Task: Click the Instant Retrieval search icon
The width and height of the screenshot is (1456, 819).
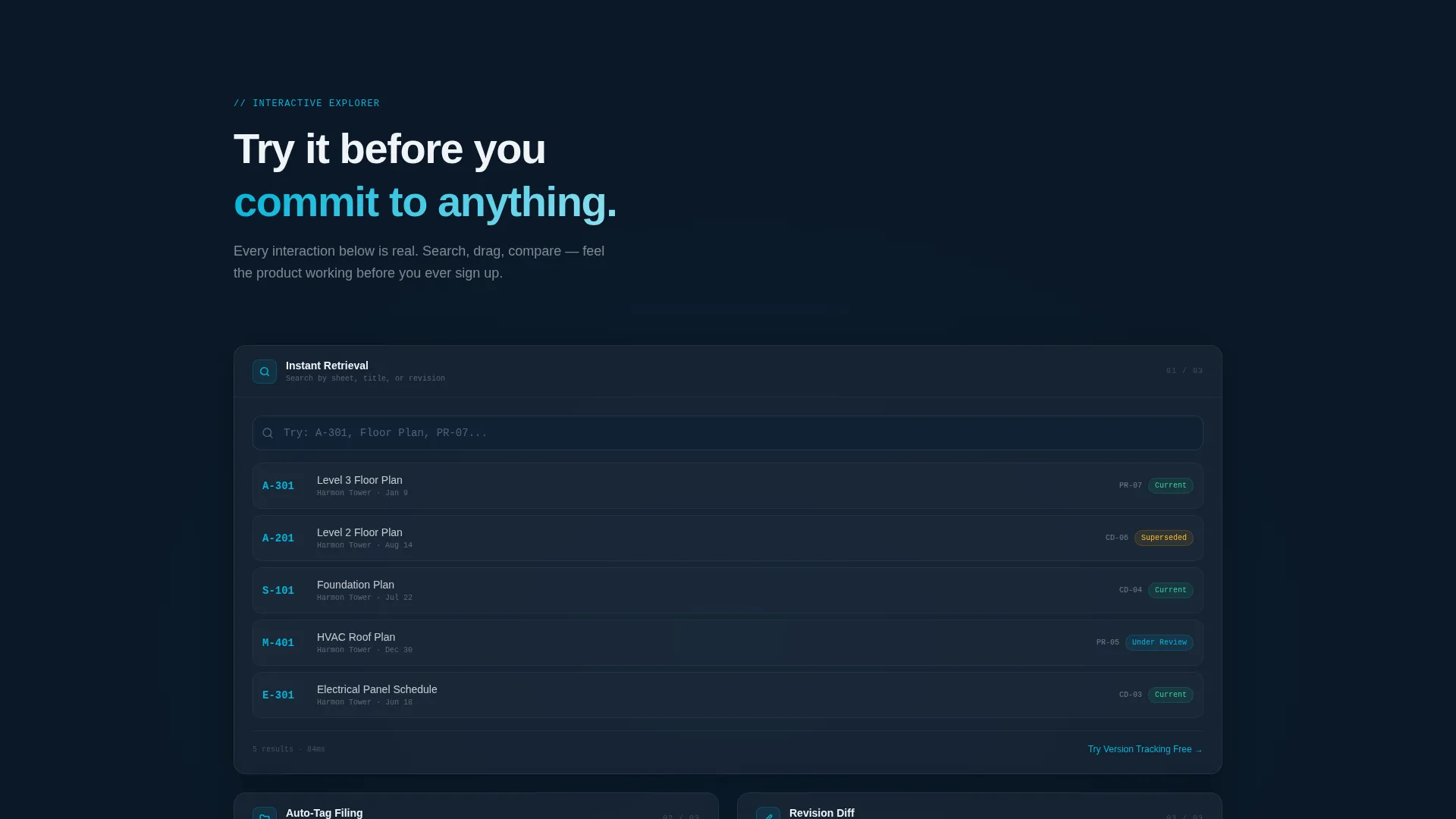Action: tap(265, 372)
